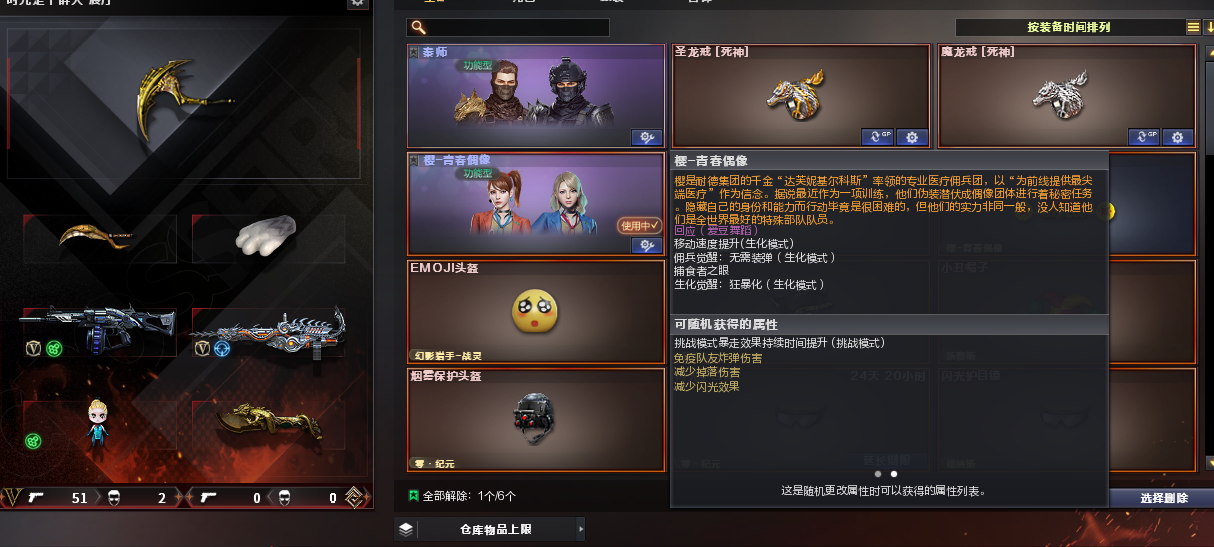
Task: Click the GP renew icon on 圣龙戒 [死神] card
Action: tap(877, 137)
